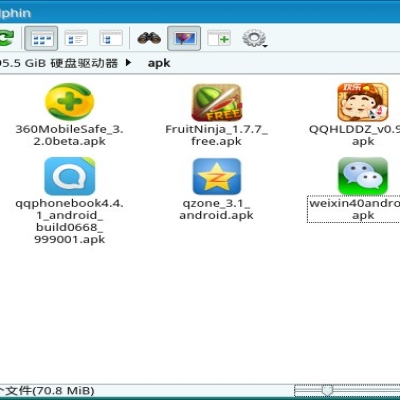Split the view with the plus pane icon
400x400 pixels.
coord(219,38)
